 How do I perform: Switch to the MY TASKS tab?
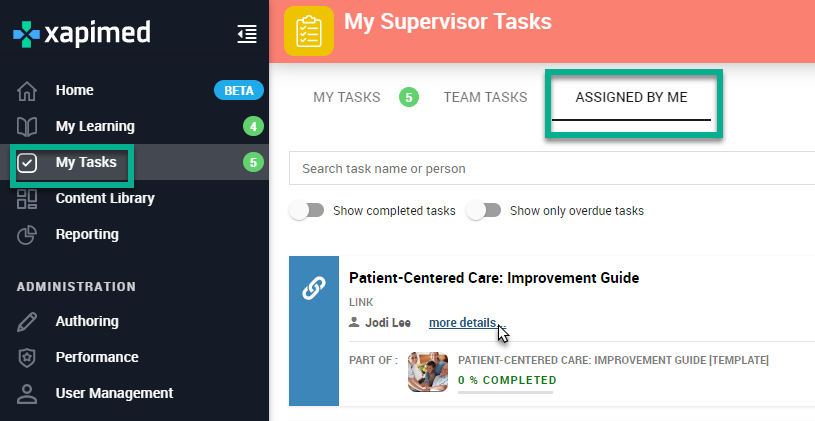click(347, 97)
